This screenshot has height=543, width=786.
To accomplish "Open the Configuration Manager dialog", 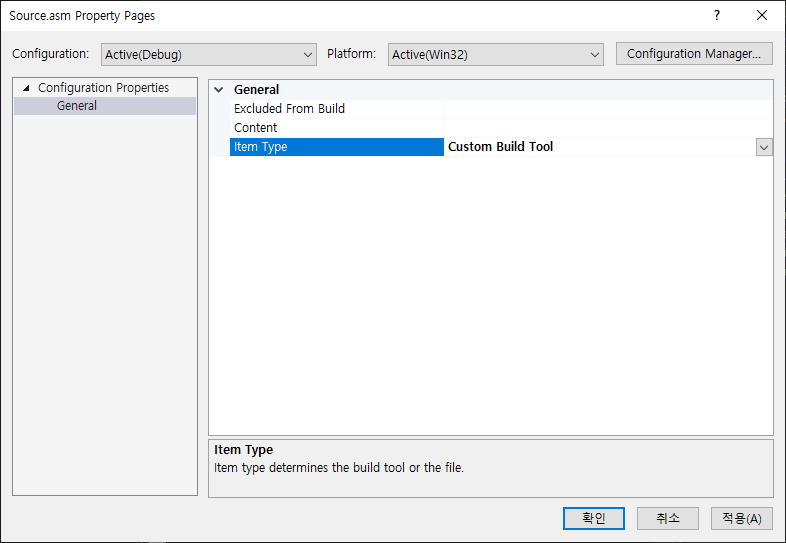I will tap(694, 54).
